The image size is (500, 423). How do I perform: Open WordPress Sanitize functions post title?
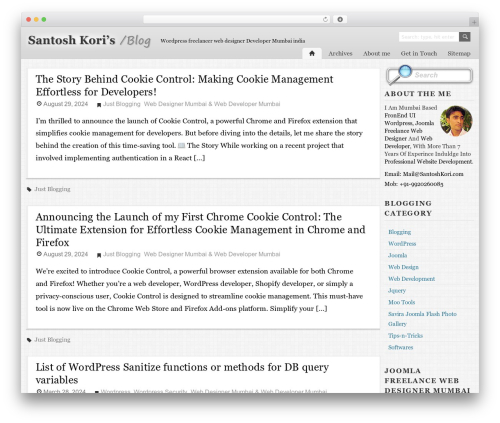182,373
